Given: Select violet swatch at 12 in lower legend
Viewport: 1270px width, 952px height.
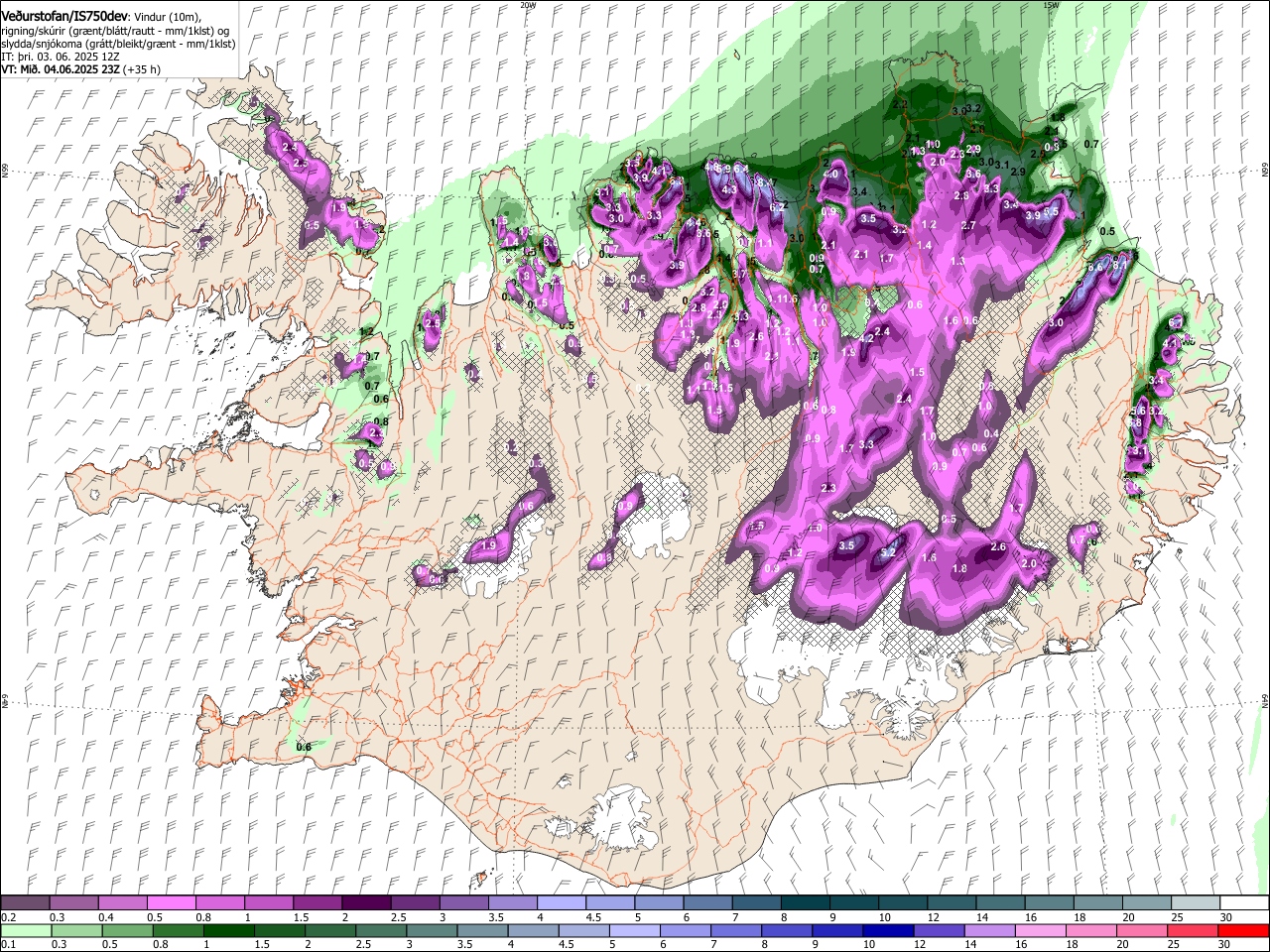Looking at the screenshot, I should coord(939,930).
